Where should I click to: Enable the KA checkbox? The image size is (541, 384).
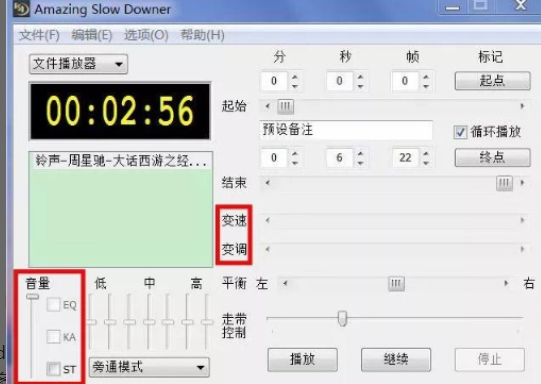(x=53, y=337)
